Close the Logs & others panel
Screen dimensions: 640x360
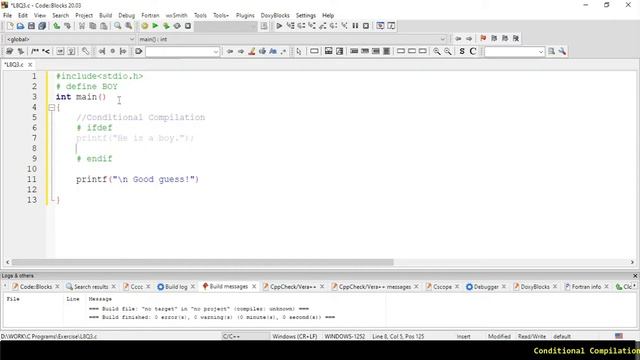[x=635, y=276]
